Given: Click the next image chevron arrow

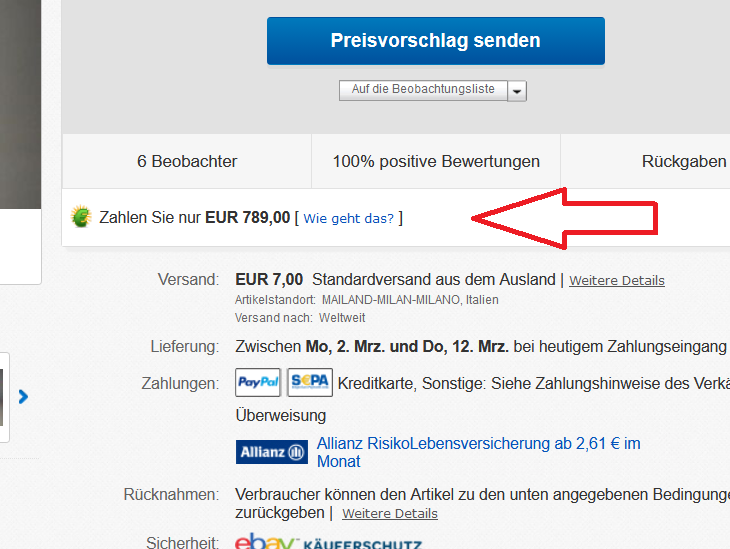Looking at the screenshot, I should click(x=23, y=397).
